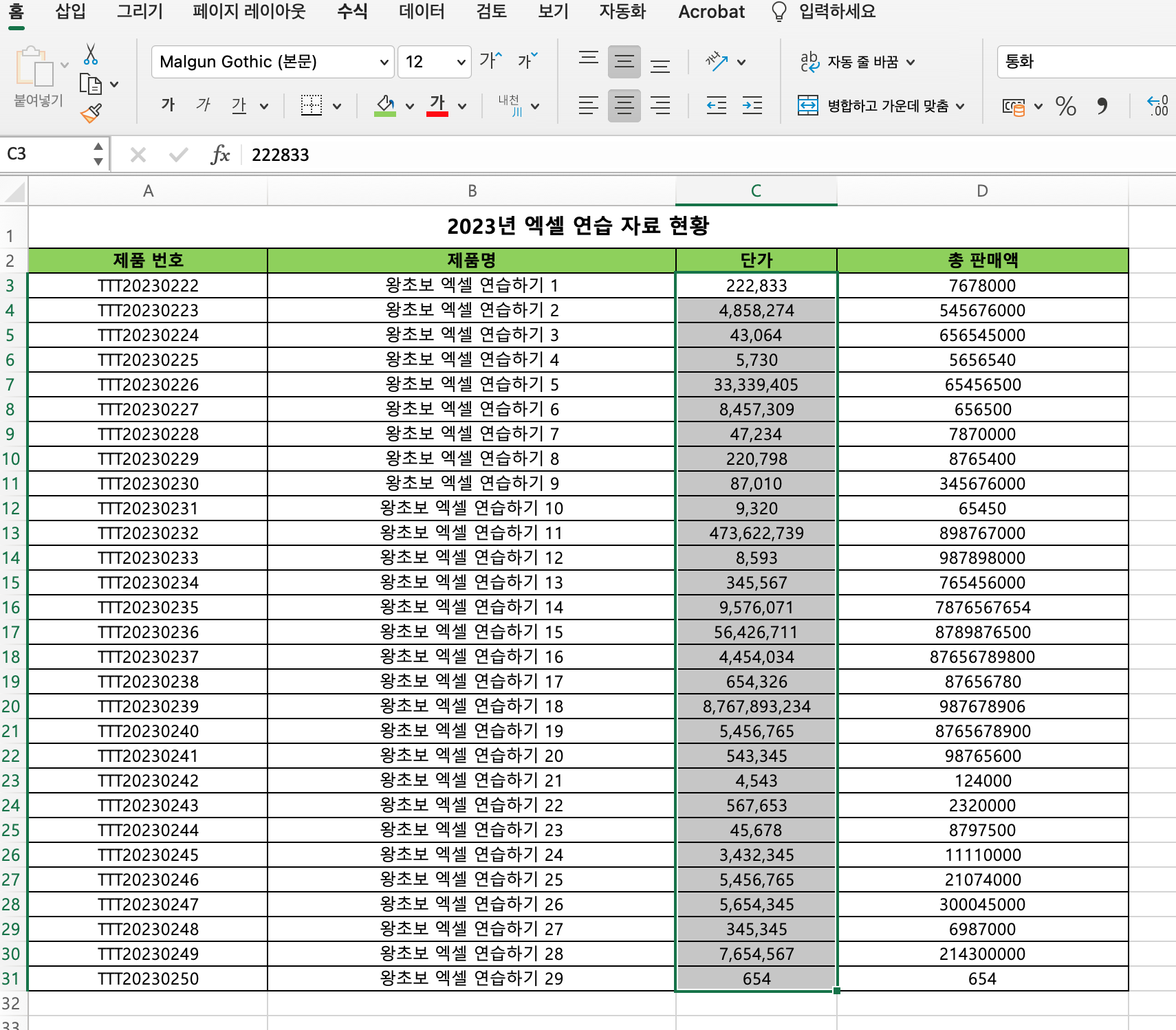Select cell with TTT20230231
Image resolution: width=1176 pixels, height=1030 pixels.
148,508
